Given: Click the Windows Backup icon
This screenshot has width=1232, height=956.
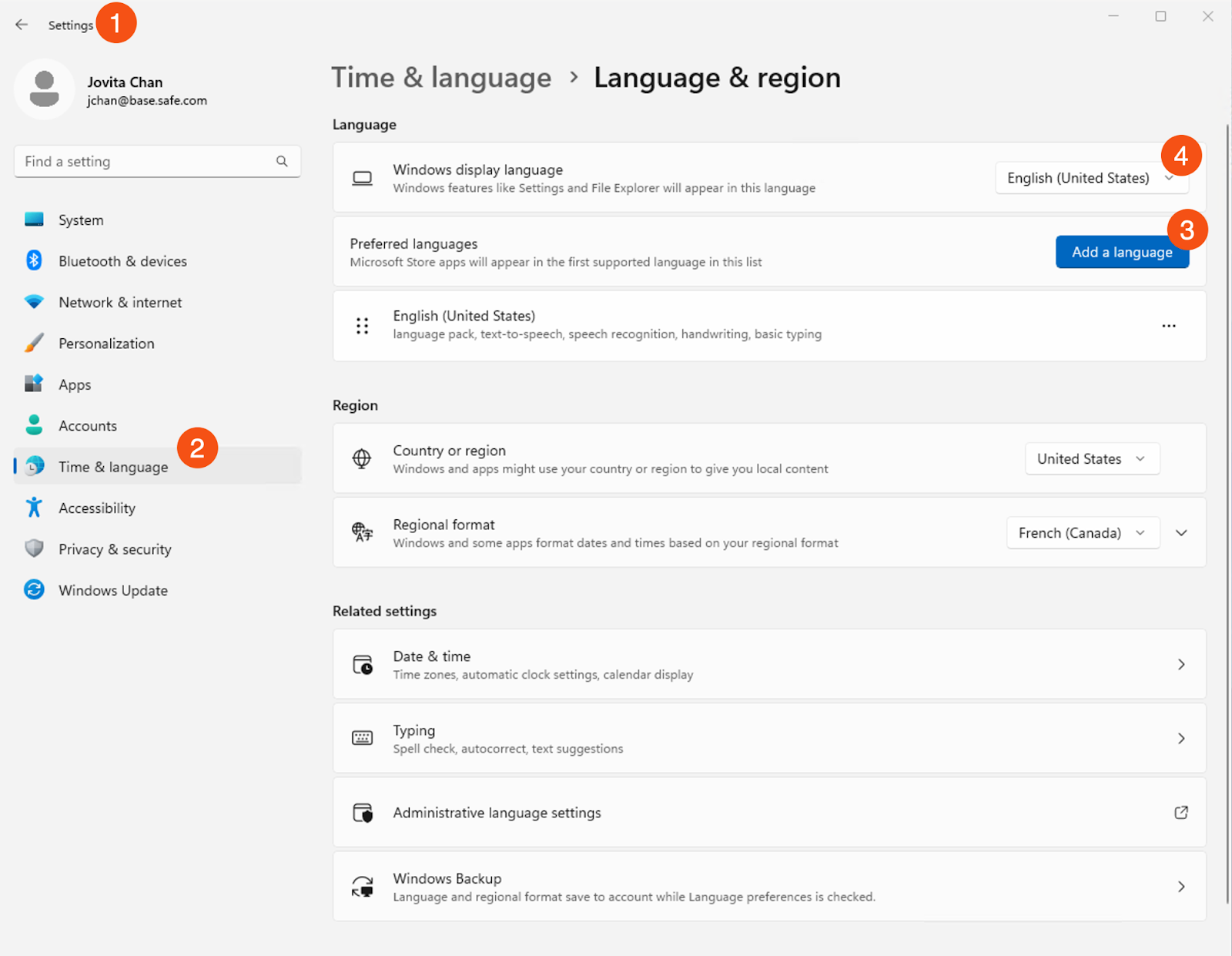Looking at the screenshot, I should (362, 887).
